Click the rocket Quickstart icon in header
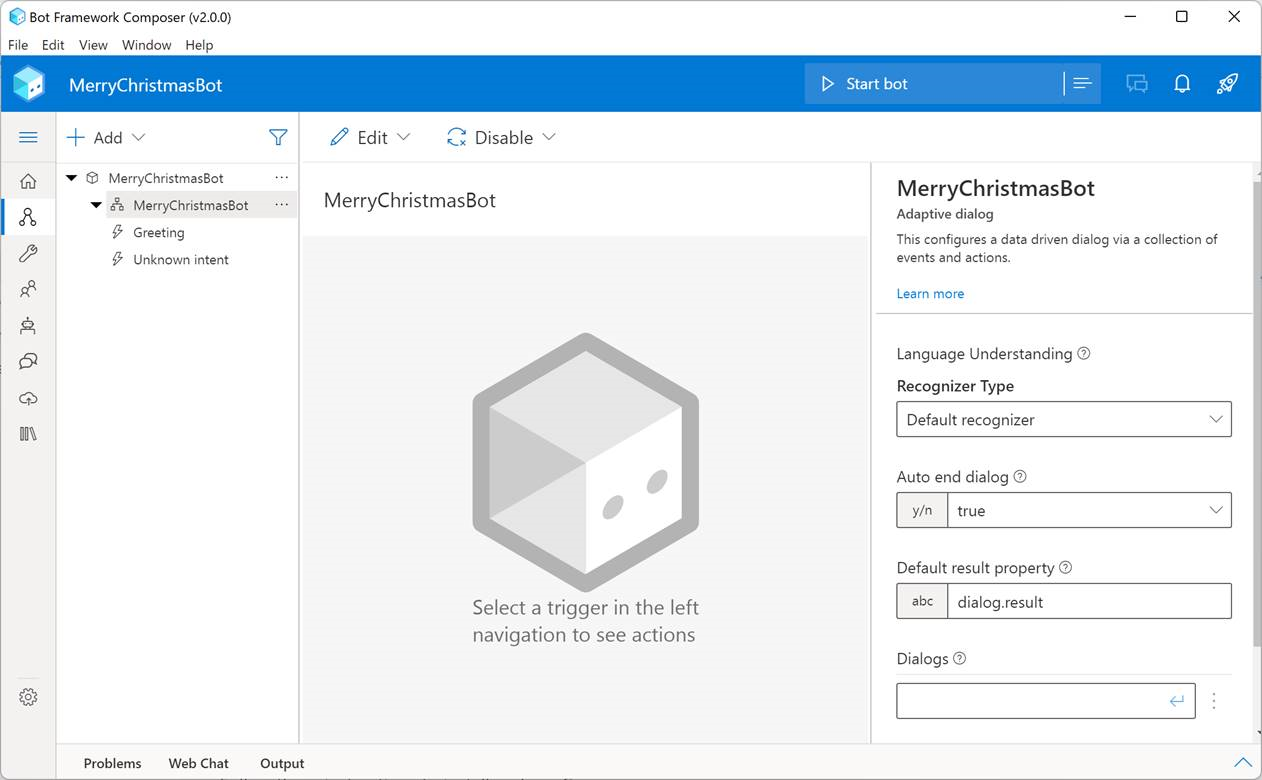This screenshot has width=1262, height=780. pyautogui.click(x=1227, y=84)
